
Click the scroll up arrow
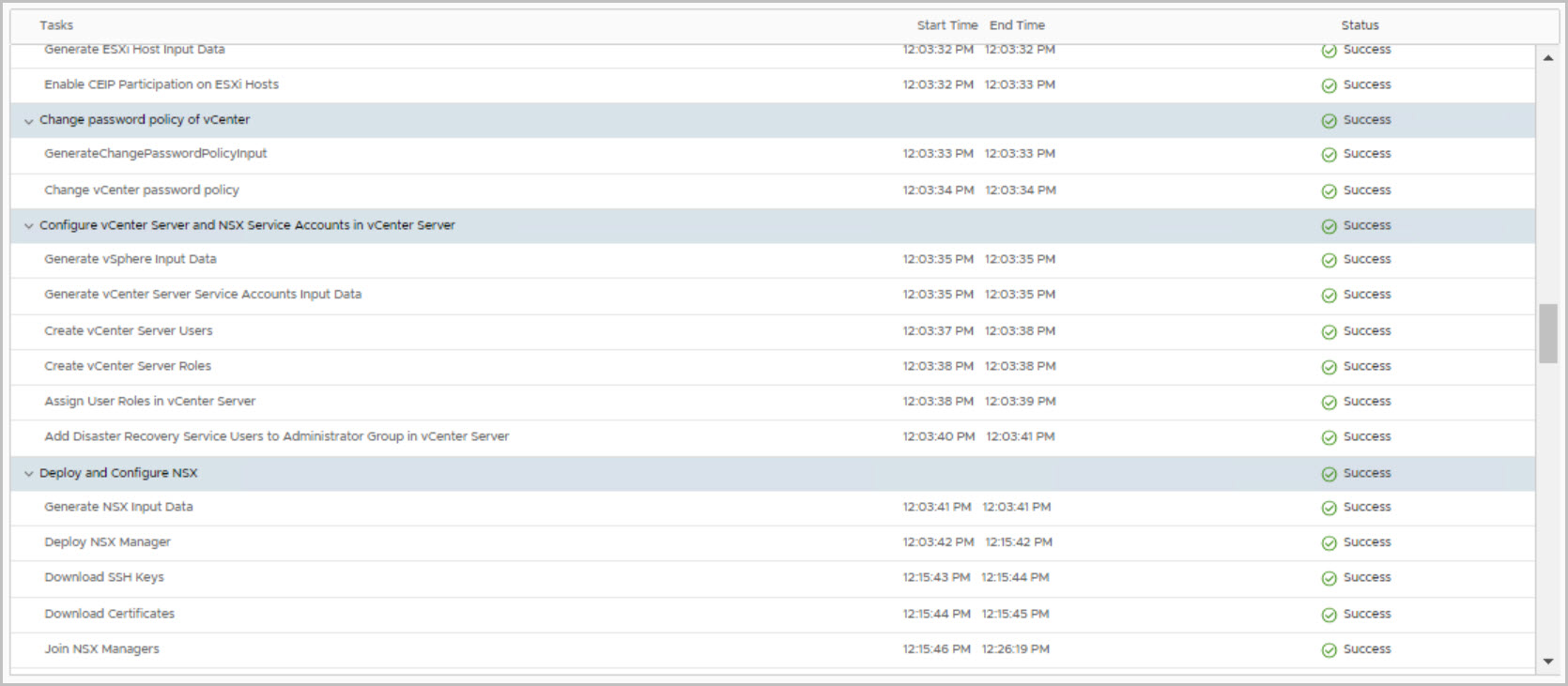[1548, 58]
